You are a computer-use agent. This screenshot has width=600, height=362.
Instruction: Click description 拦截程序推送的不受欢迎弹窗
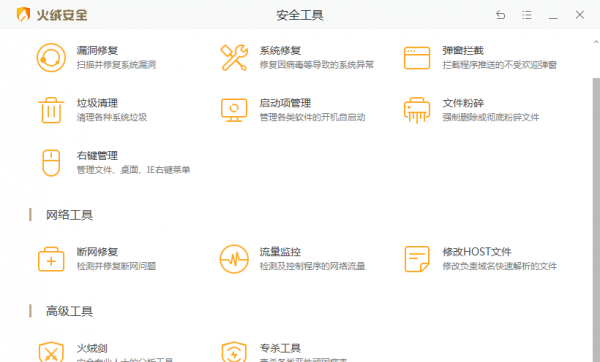coord(499,65)
